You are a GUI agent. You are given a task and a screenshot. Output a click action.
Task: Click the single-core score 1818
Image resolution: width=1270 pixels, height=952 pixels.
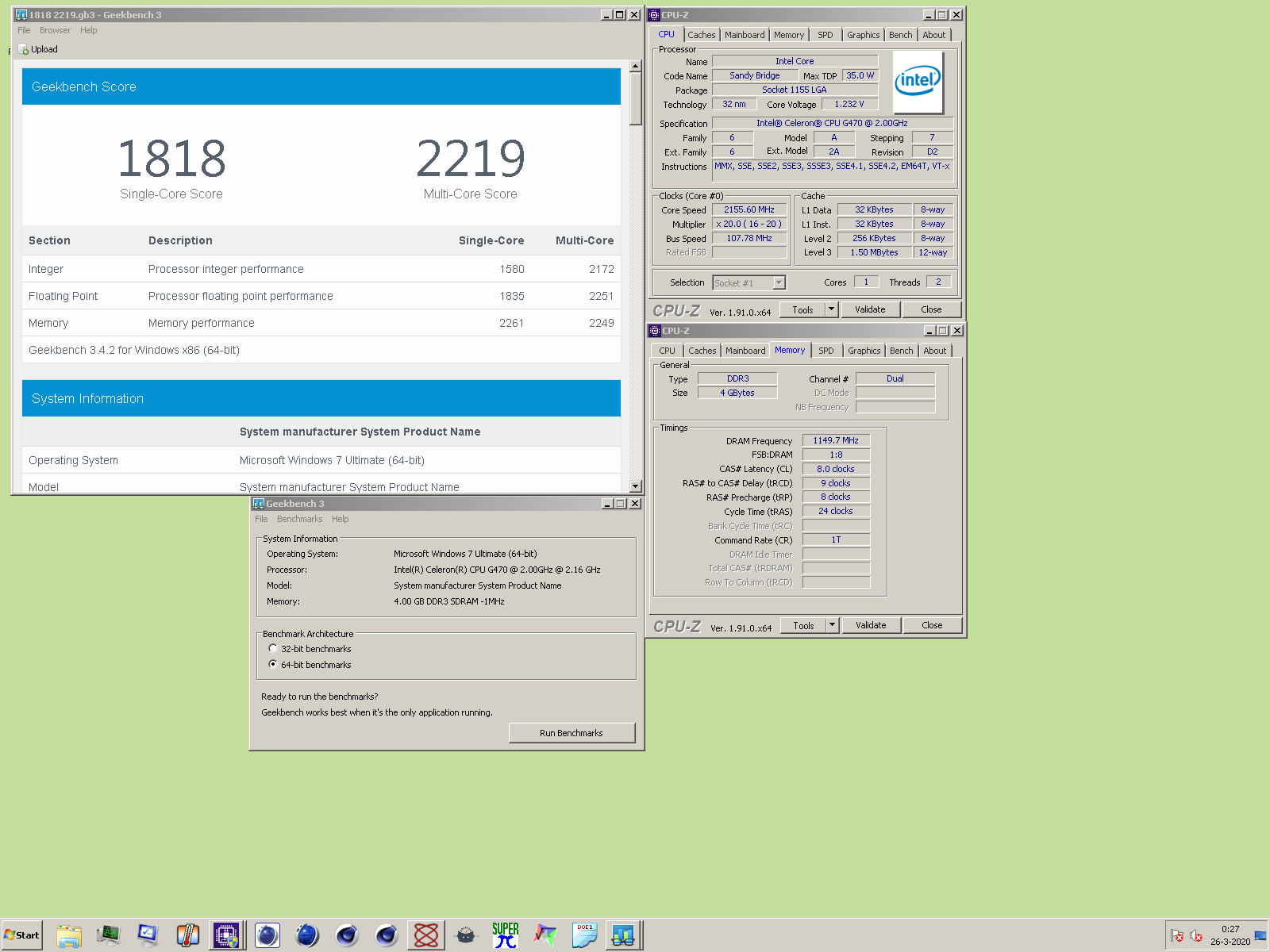(x=171, y=159)
